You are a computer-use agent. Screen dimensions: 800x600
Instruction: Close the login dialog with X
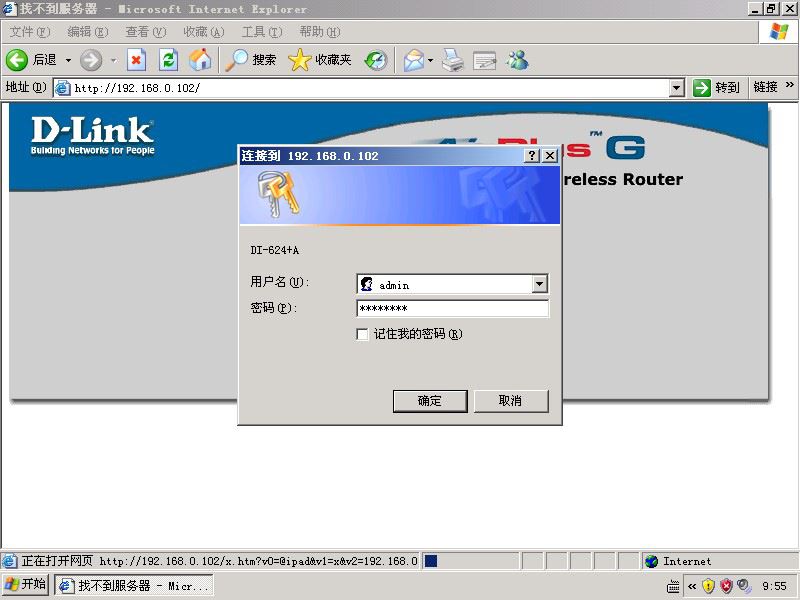(550, 156)
